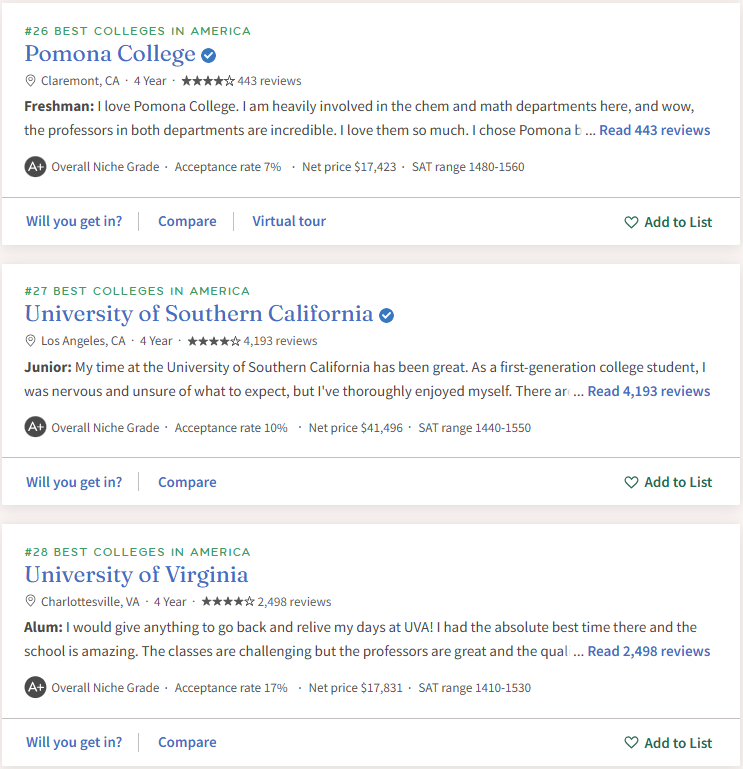
Task: Click "Will you get in?" for Pomona
Action: click(74, 221)
